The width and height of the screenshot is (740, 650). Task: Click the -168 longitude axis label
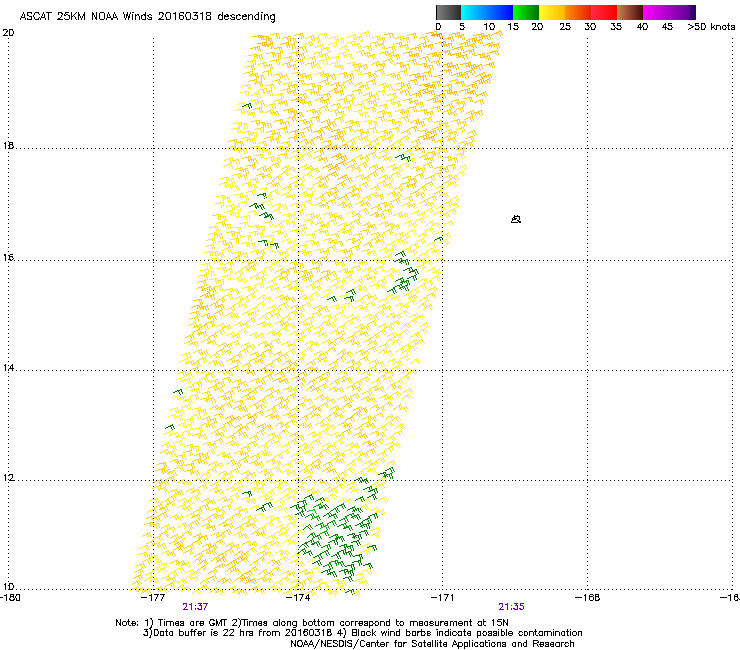587,598
